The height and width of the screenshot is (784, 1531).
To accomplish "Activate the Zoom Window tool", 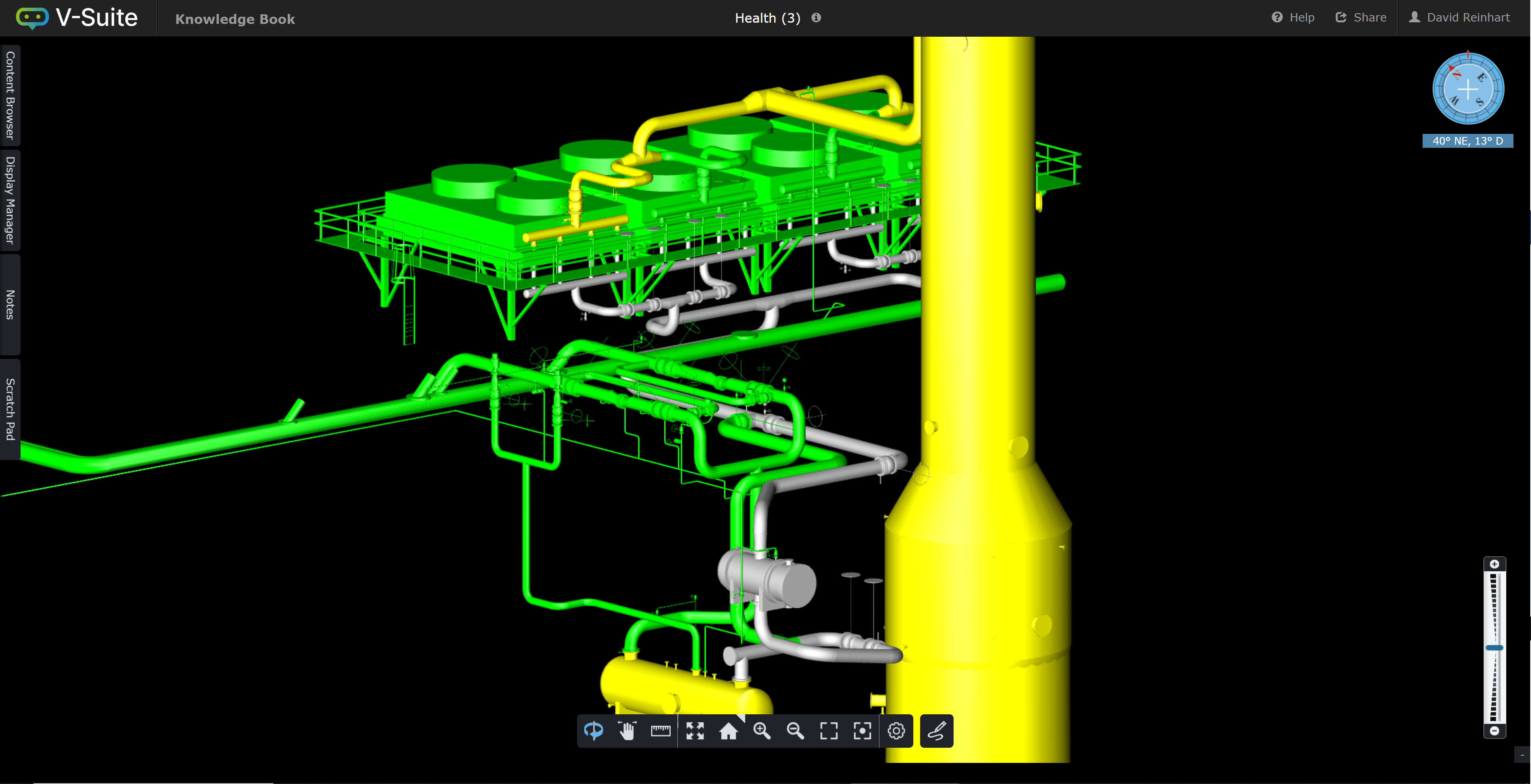I will [x=829, y=731].
